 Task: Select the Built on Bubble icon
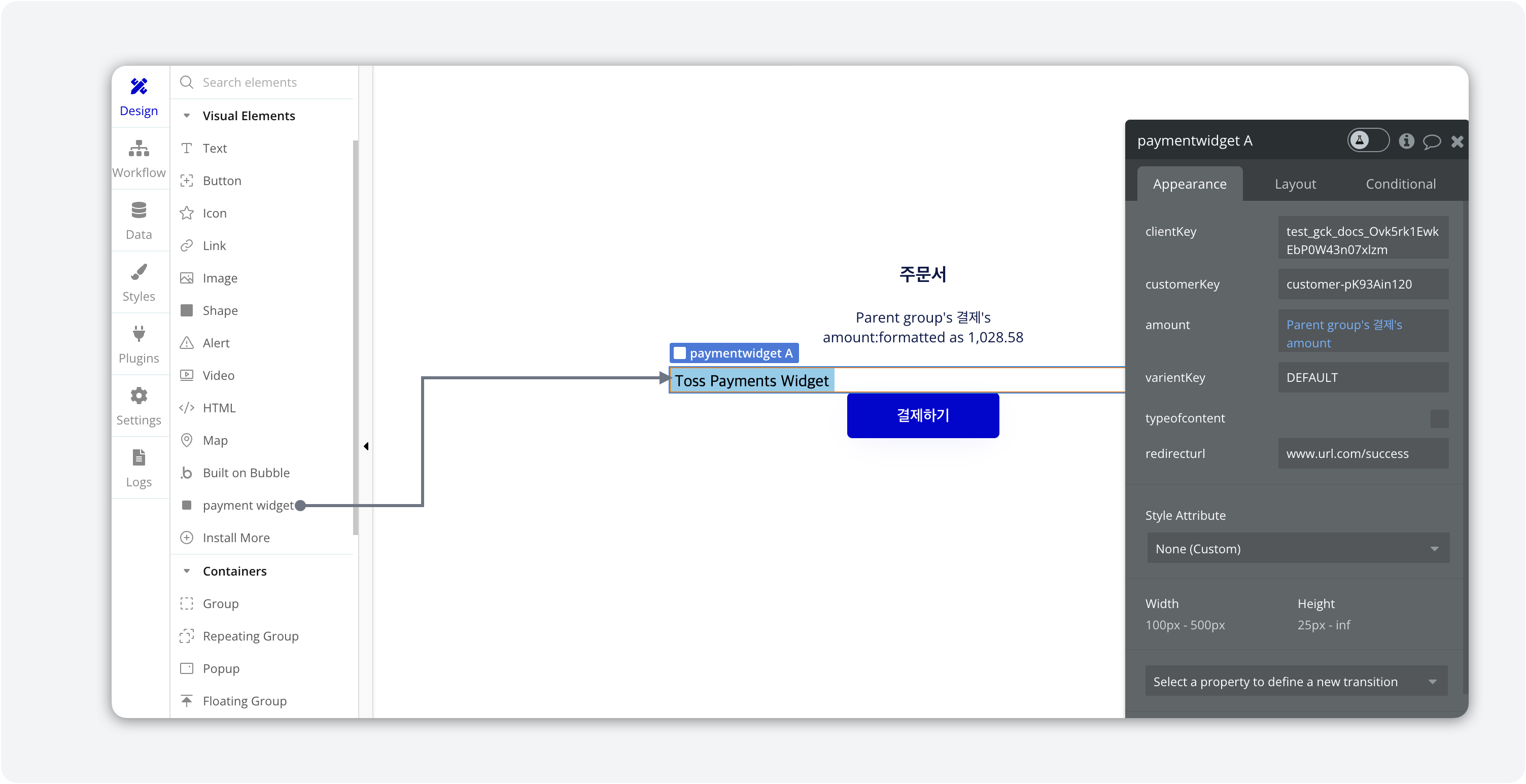[187, 473]
